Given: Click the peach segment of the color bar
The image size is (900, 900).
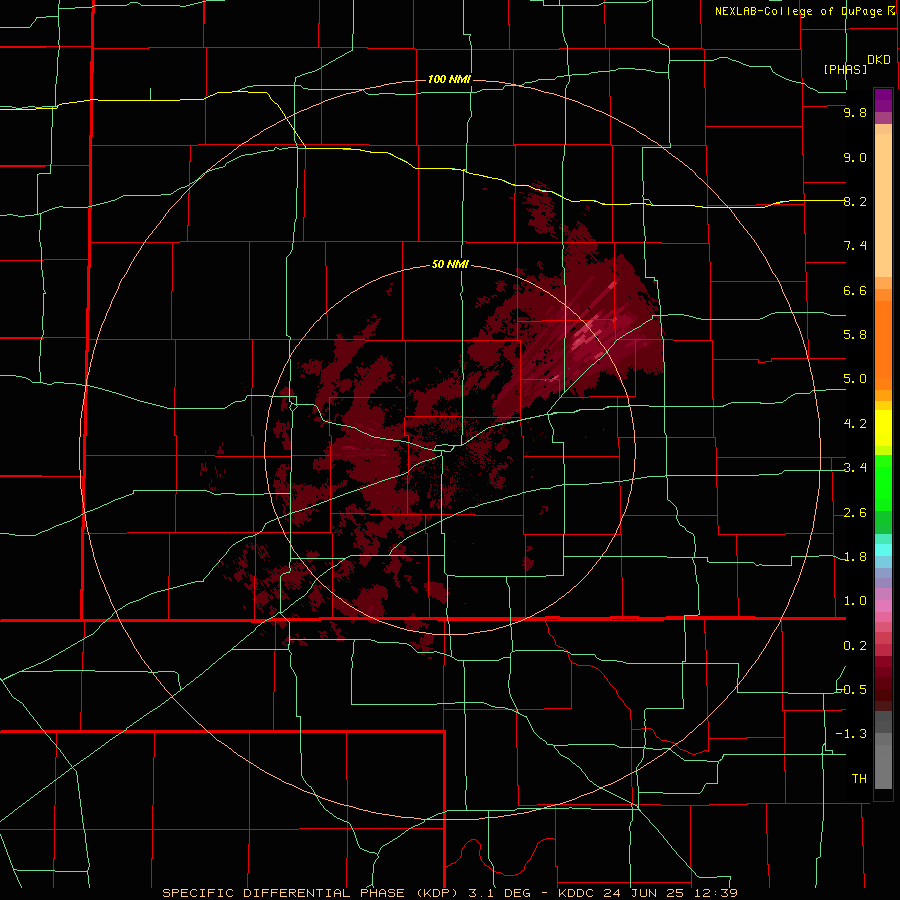Looking at the screenshot, I should [883, 205].
